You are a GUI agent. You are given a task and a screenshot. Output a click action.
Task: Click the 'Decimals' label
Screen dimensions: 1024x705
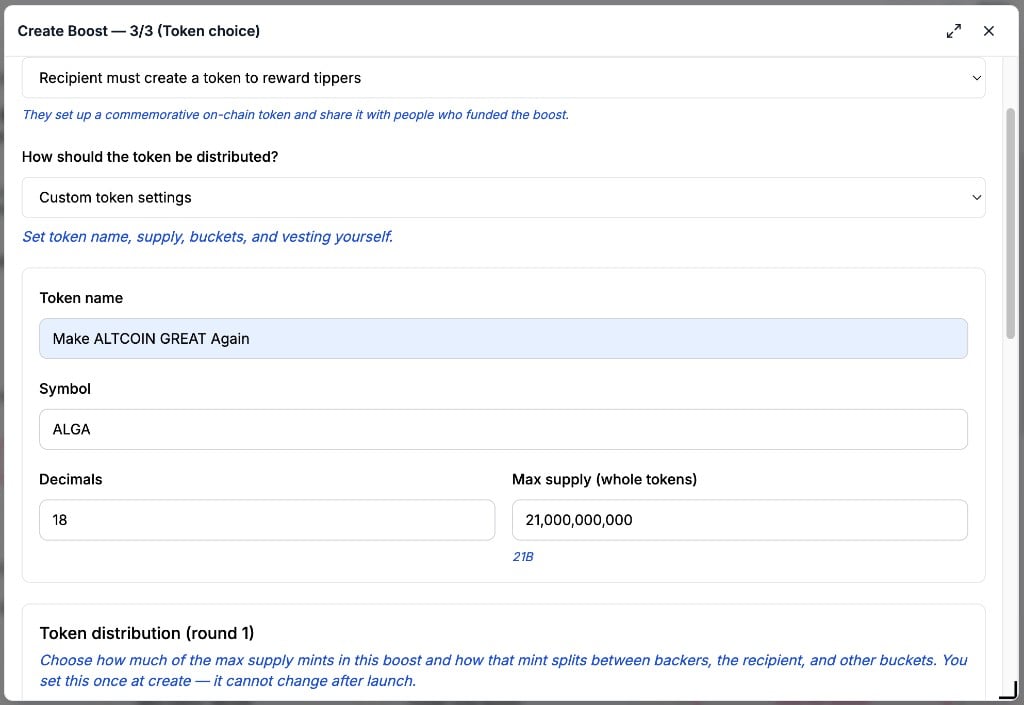(x=71, y=479)
